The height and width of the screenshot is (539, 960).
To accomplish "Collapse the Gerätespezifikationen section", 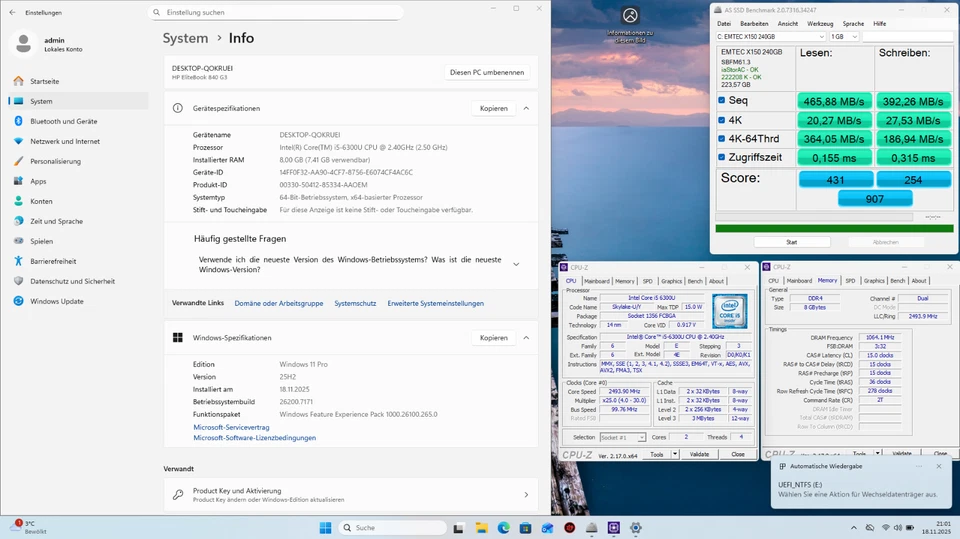I will [526, 108].
